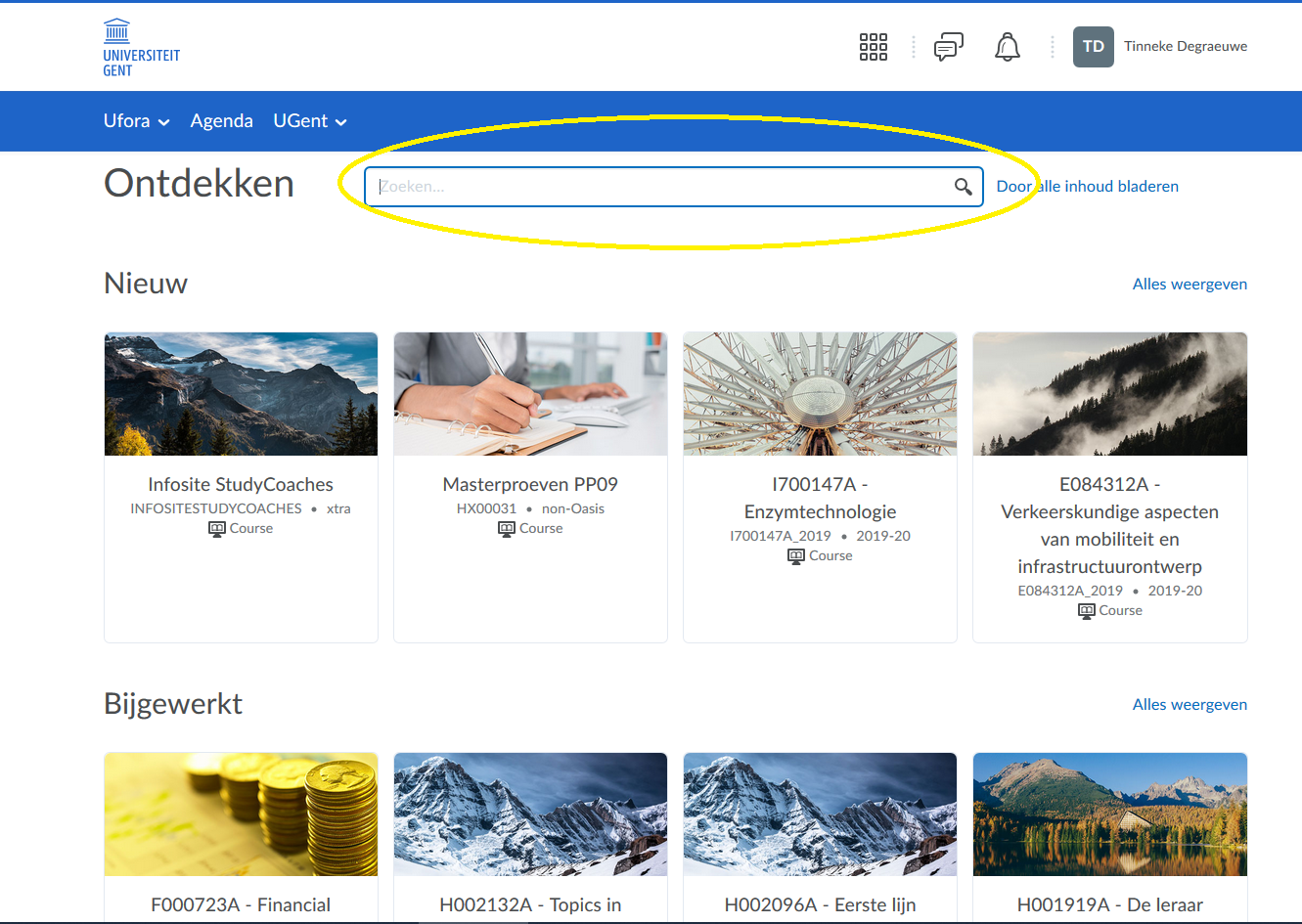Show all courses in Bijgewerkt section
Viewport: 1302px width, 924px height.
pos(1190,705)
